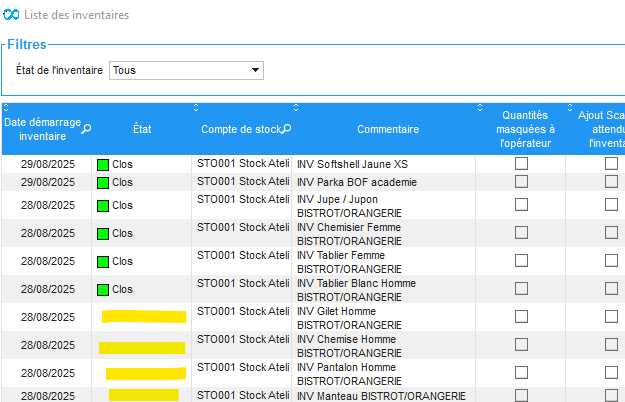Click the infinity logo icon beside Liste des inventaires

coord(12,16)
